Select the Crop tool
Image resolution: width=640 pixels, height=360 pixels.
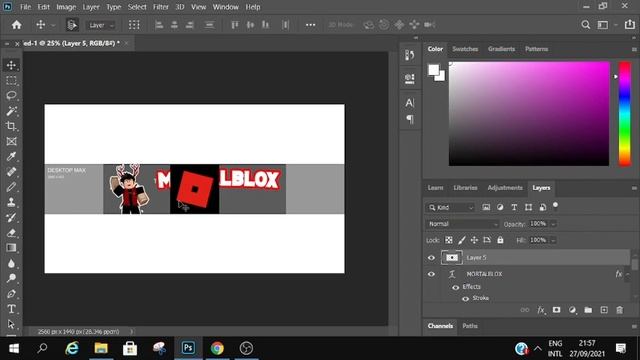11,126
